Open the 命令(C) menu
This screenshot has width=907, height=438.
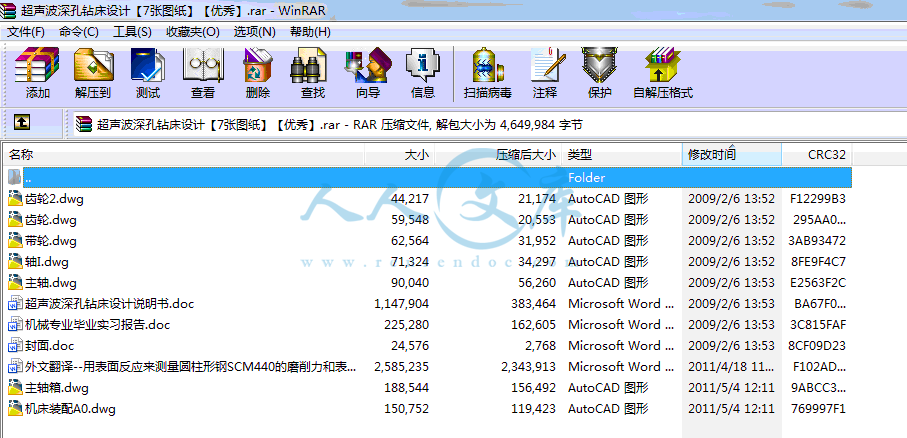pos(79,31)
